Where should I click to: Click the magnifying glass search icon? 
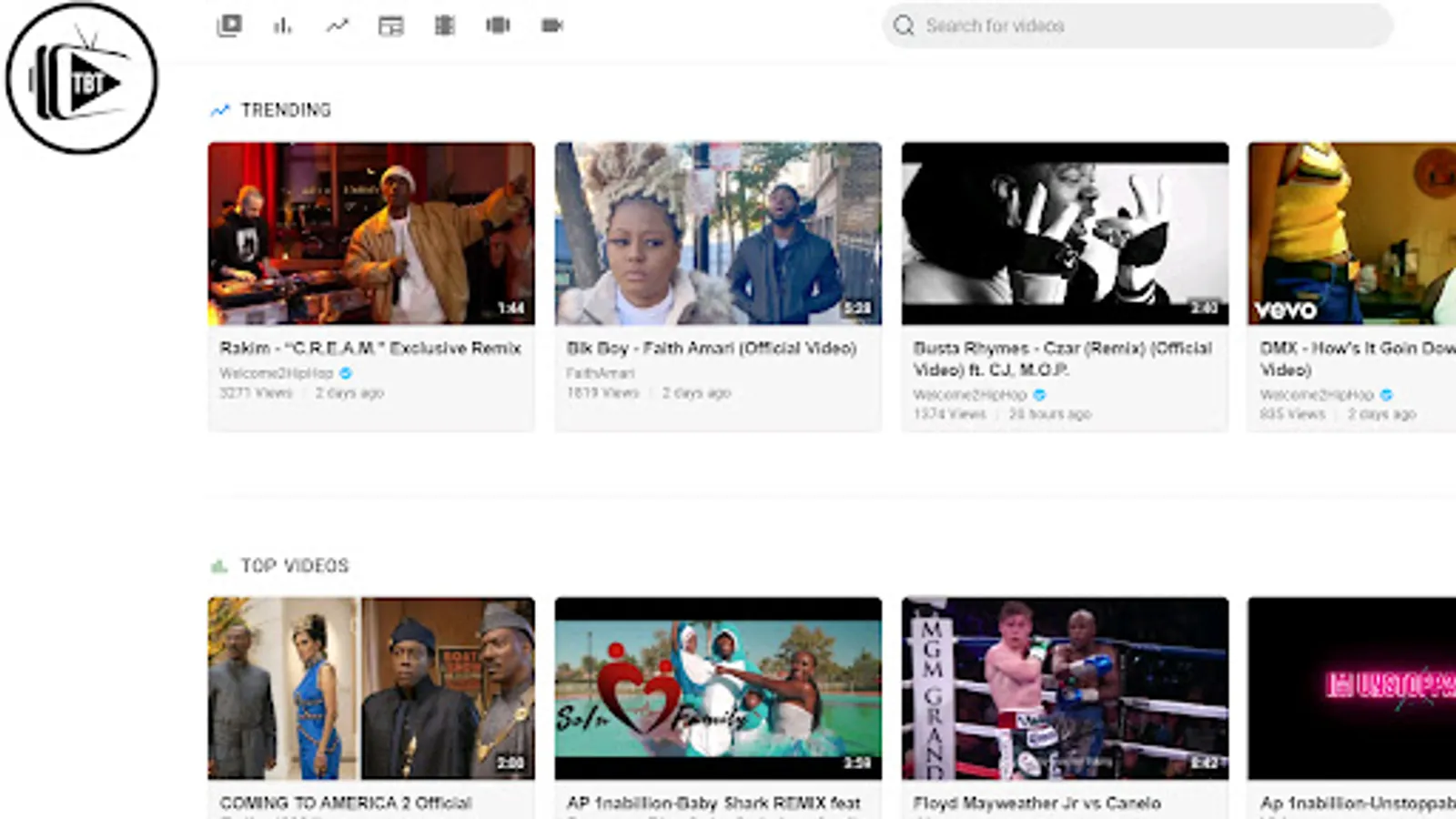click(x=904, y=25)
